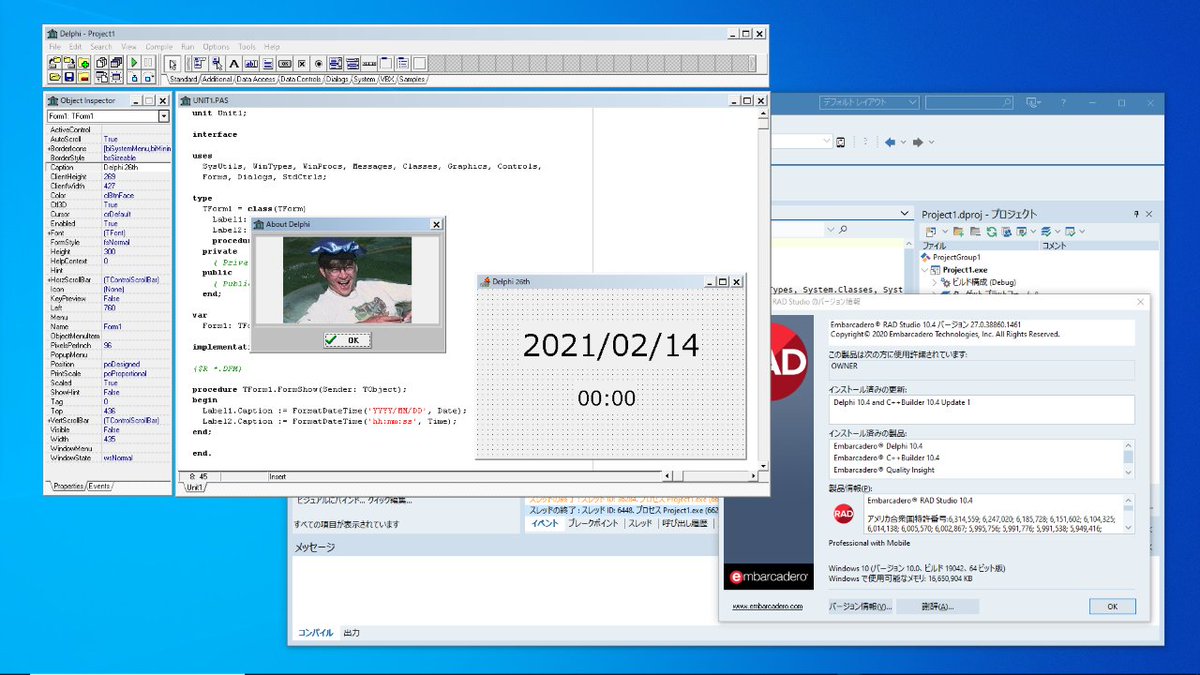Click the green Run button in Delphi toolbar
1200x675 pixels.
click(134, 63)
